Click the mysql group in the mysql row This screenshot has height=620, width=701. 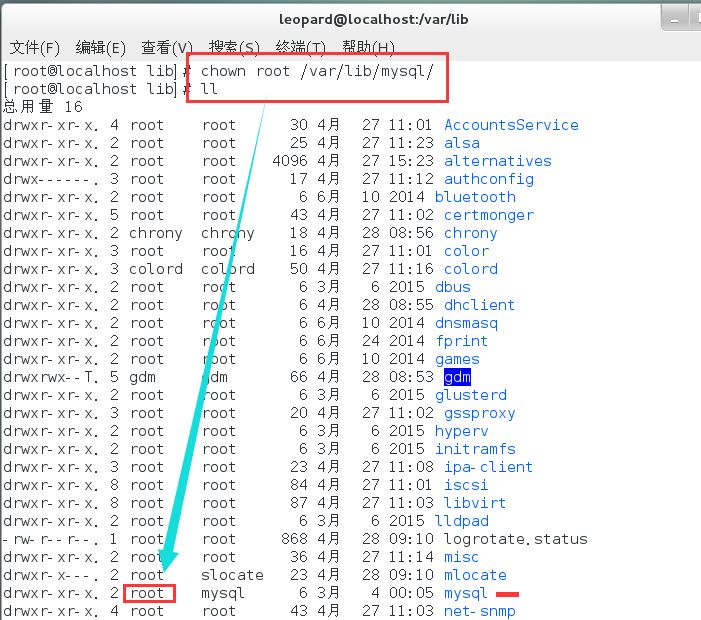(223, 594)
